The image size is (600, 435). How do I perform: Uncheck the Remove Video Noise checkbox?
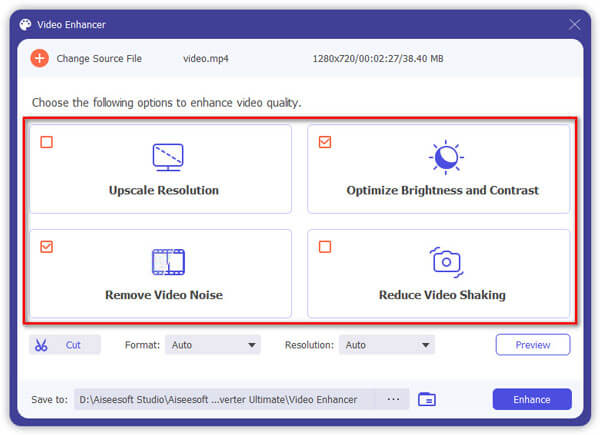pyautogui.click(x=47, y=247)
